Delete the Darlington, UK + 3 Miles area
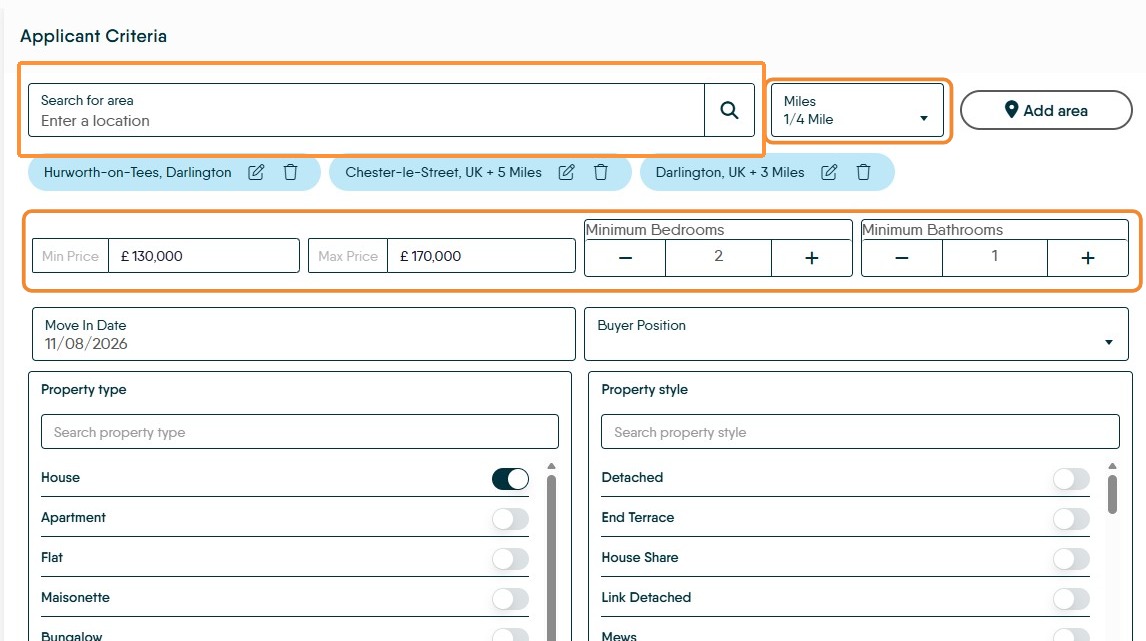Screen dimensions: 1146x641 tap(863, 172)
